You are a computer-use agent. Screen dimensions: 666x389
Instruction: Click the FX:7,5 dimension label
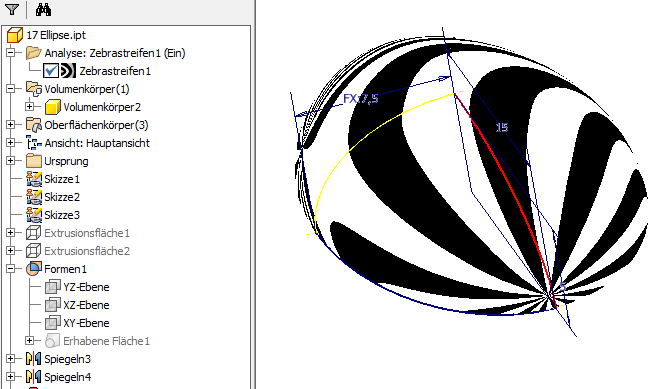[x=361, y=99]
